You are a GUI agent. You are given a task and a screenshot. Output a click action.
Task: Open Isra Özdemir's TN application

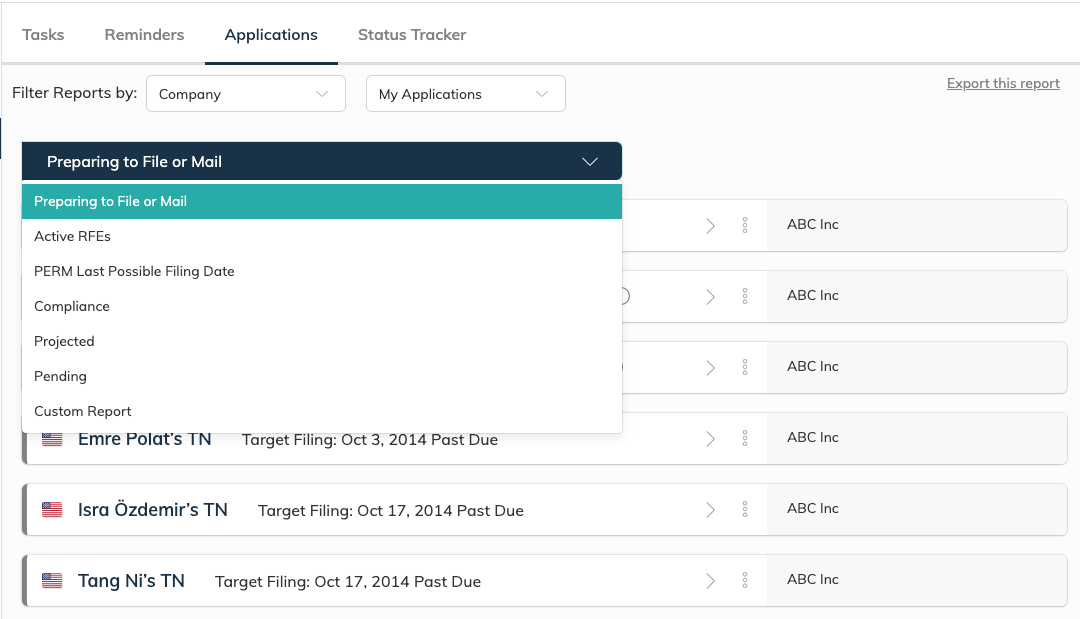[x=153, y=510]
